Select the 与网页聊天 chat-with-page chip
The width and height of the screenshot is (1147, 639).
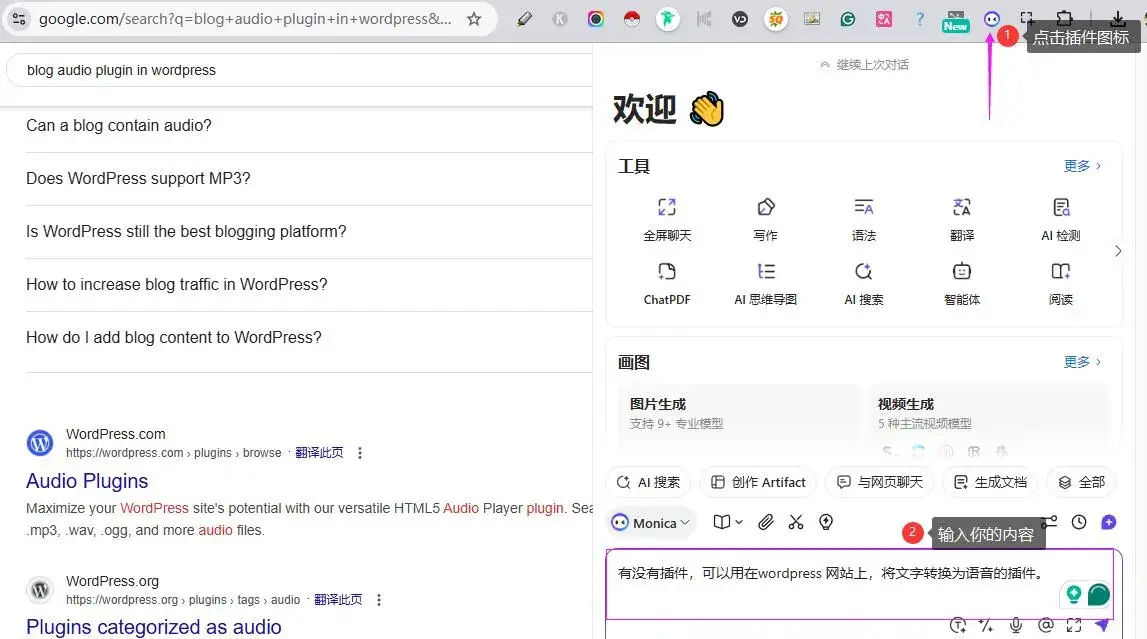879,483
